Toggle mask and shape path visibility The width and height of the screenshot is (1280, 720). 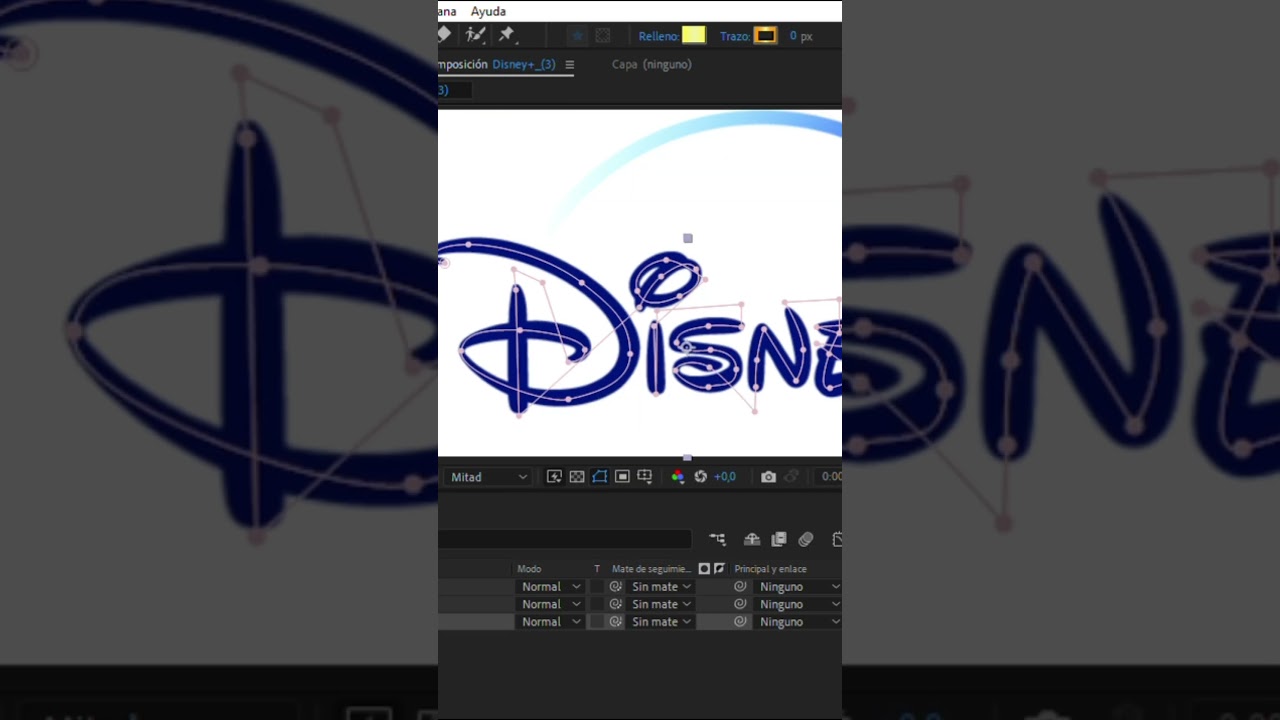599,477
